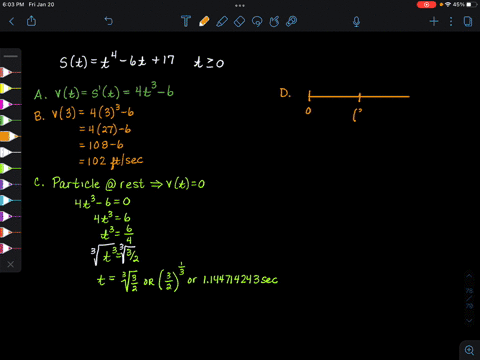
Task: Tap the Wi-Fi status icon
Action: click(x=448, y=5)
